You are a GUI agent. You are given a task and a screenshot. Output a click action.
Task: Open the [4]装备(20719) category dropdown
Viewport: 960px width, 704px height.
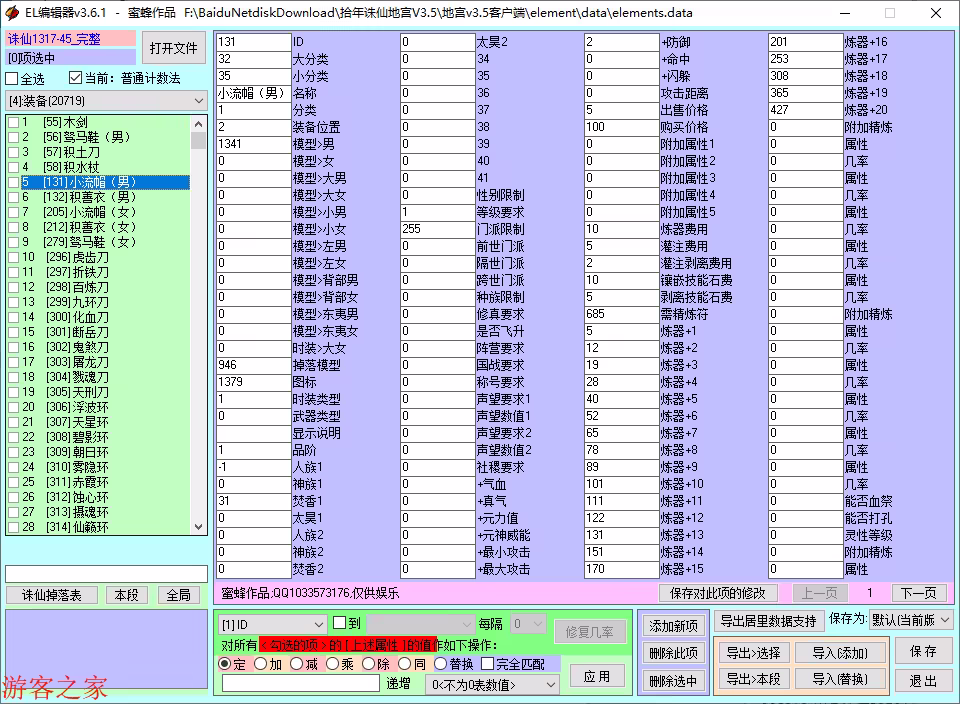[106, 101]
